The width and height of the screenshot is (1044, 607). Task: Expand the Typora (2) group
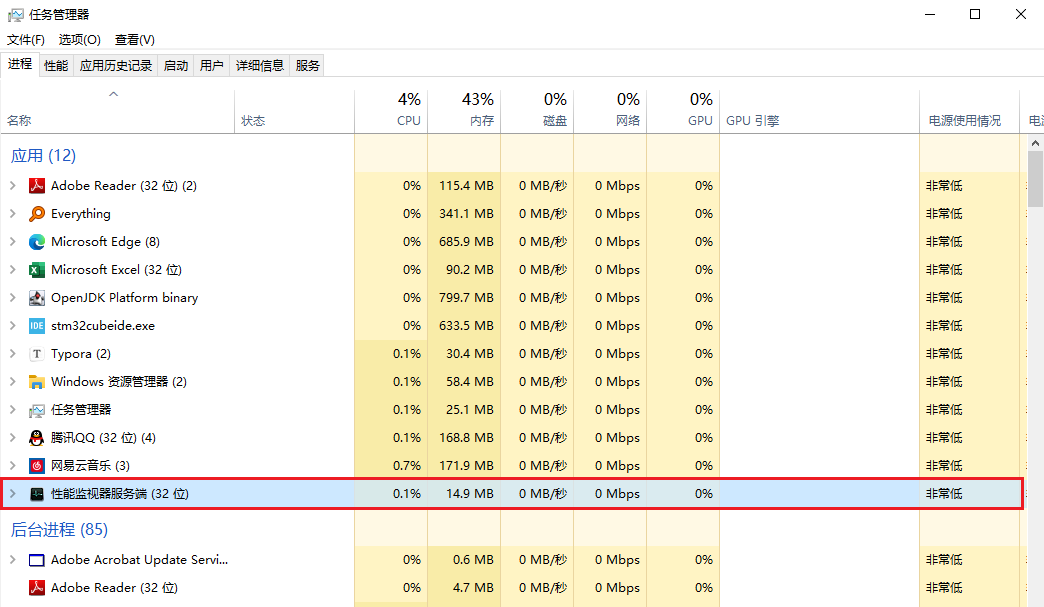(13, 353)
